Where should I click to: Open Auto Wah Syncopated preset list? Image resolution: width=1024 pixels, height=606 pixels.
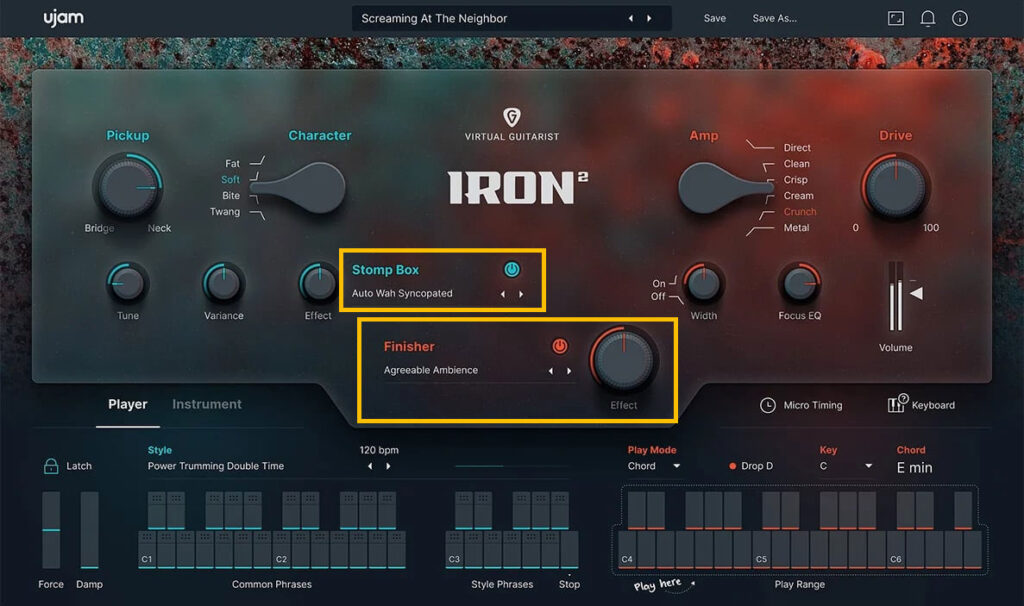tap(402, 293)
